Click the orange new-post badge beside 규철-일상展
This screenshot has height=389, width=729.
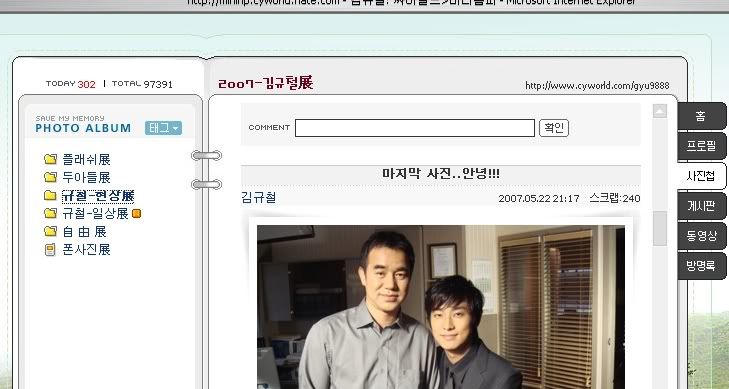click(136, 213)
